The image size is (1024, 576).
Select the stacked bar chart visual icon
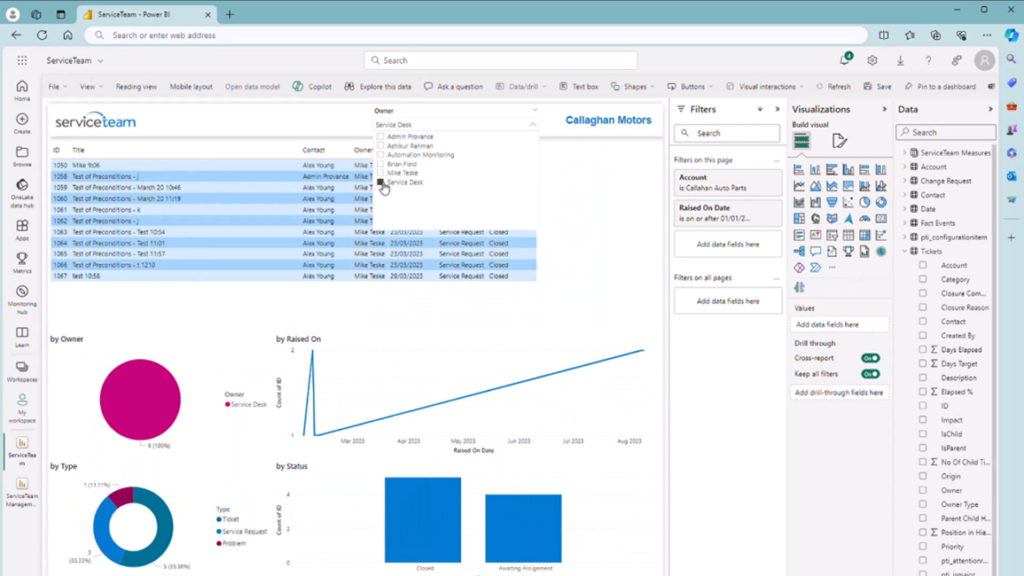[x=799, y=170]
